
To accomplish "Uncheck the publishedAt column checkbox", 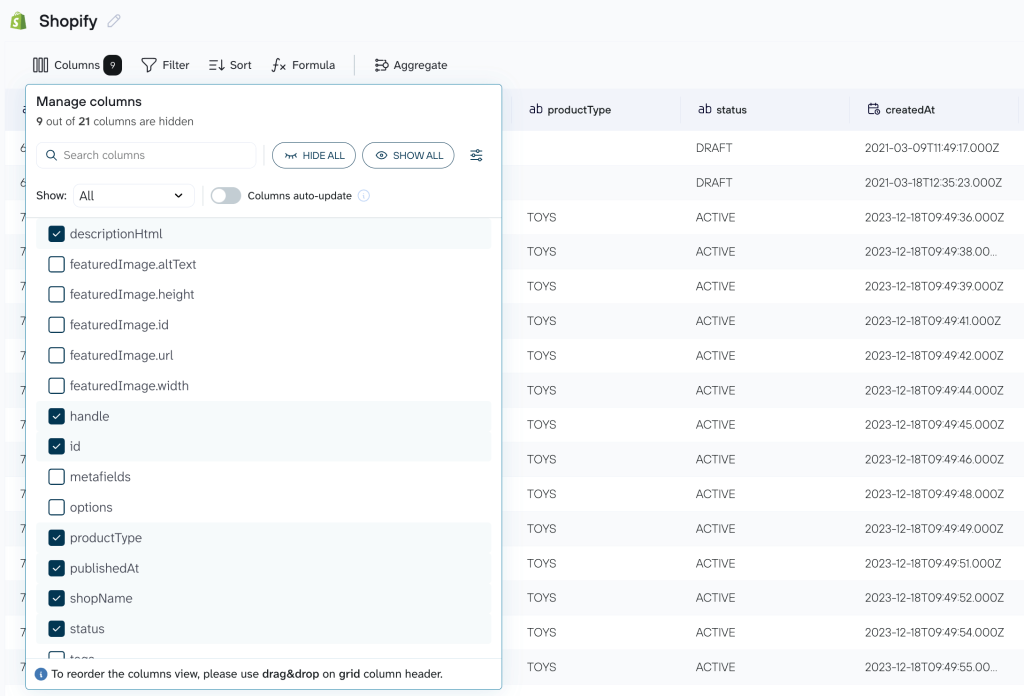I will click(57, 568).
